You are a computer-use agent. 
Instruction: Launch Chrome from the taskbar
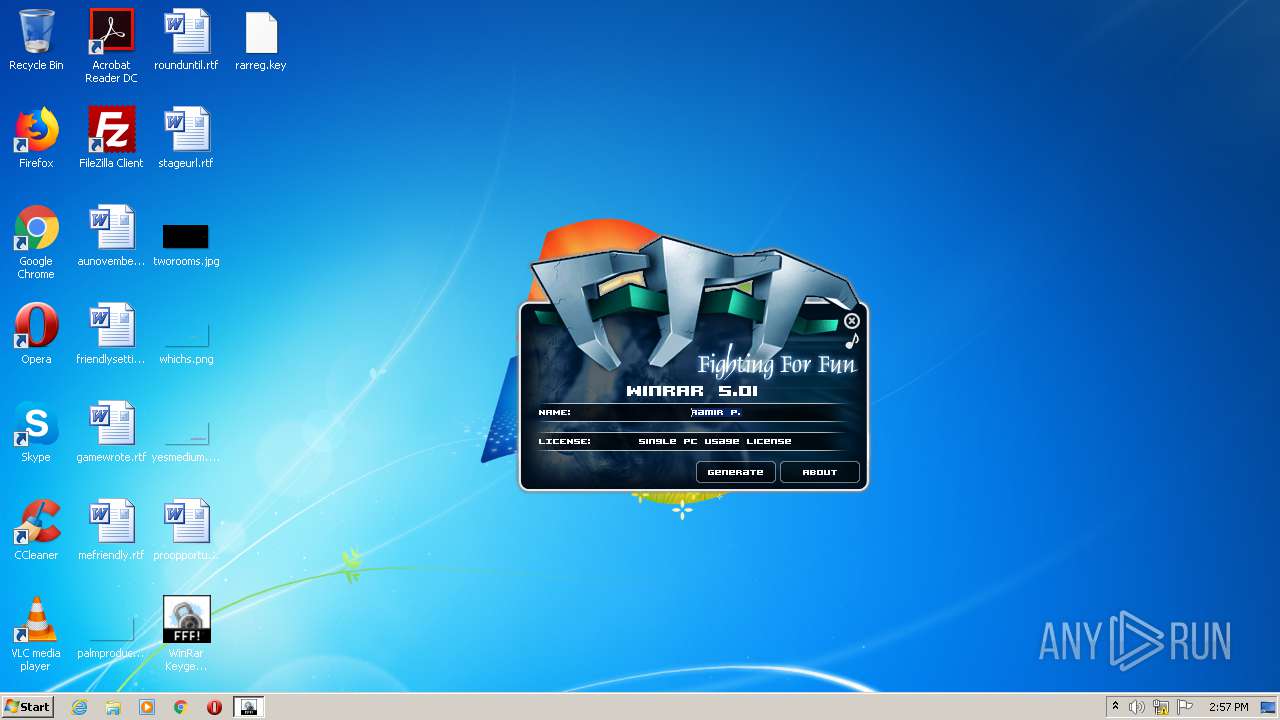click(181, 707)
